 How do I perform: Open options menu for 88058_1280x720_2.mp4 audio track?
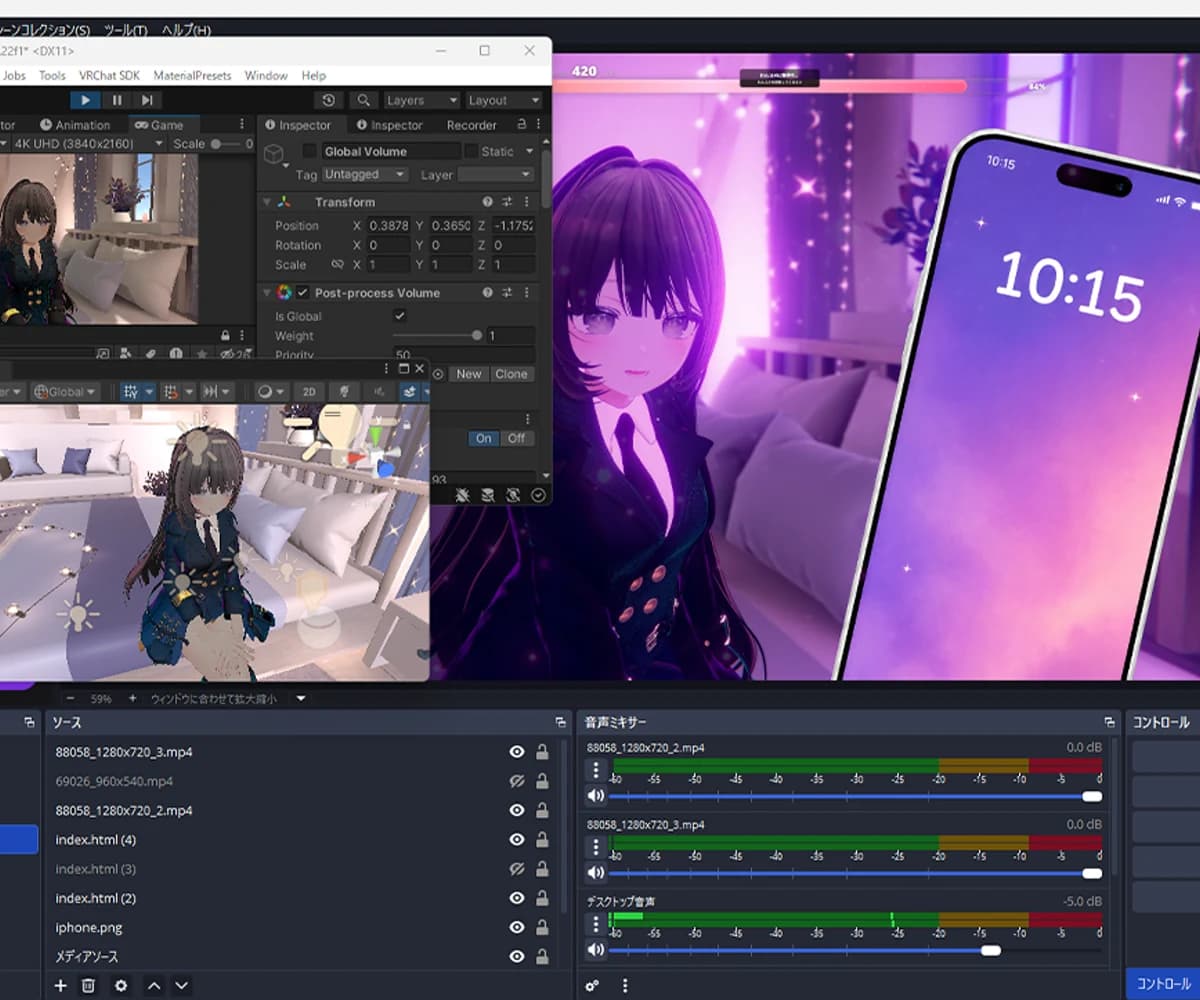pyautogui.click(x=596, y=770)
